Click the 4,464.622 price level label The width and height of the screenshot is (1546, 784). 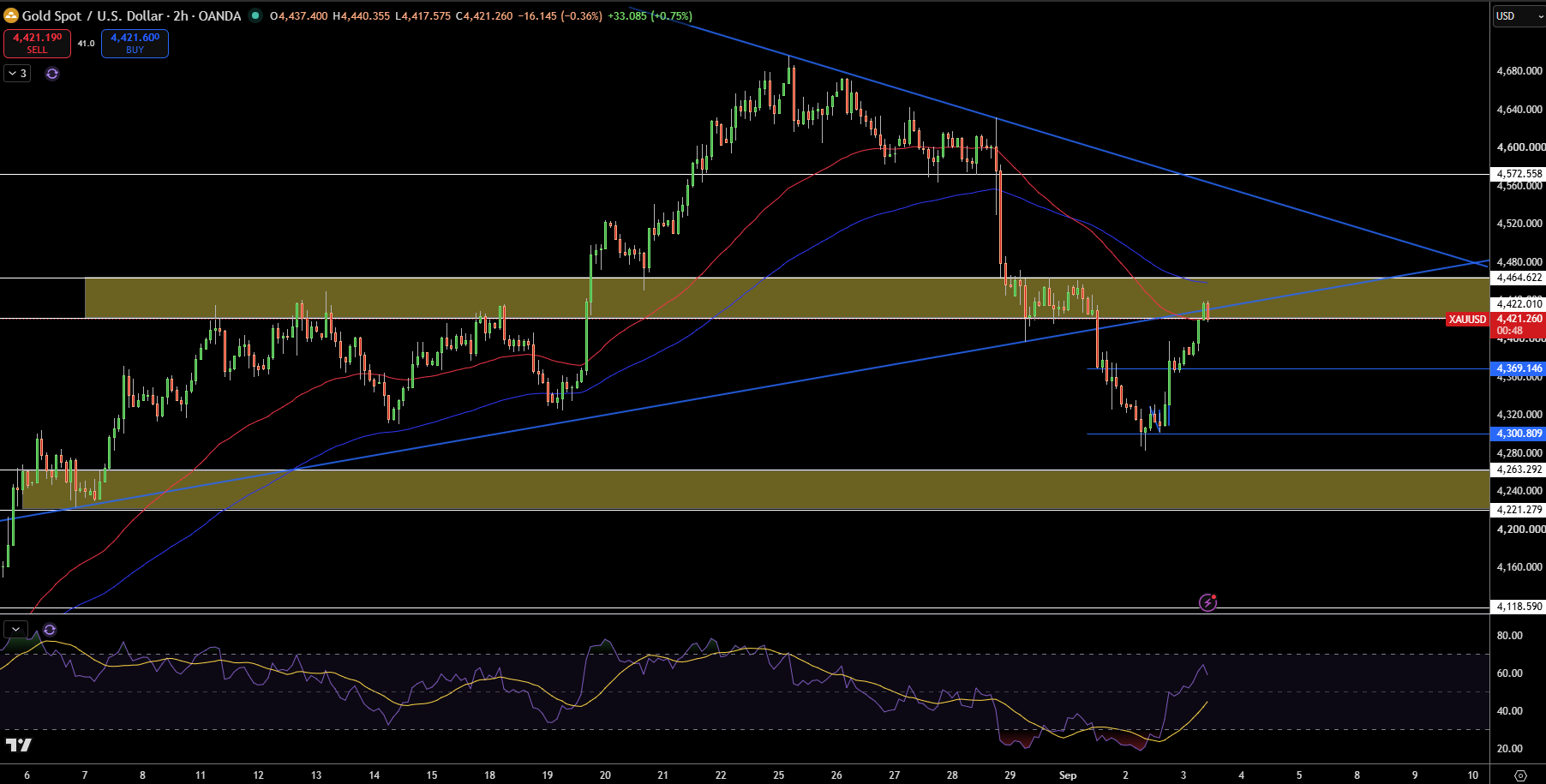point(1519,278)
